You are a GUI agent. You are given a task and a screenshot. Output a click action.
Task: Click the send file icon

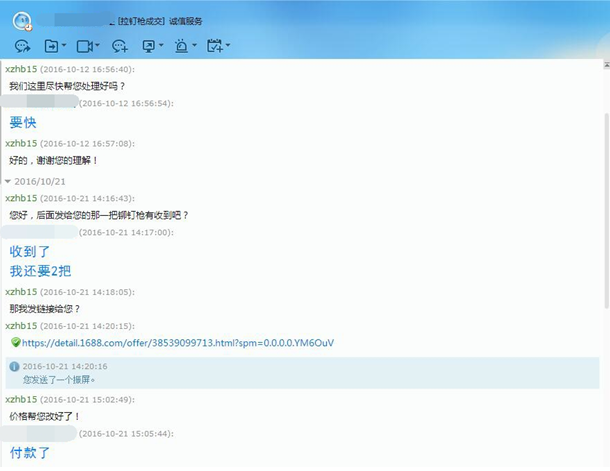51,46
